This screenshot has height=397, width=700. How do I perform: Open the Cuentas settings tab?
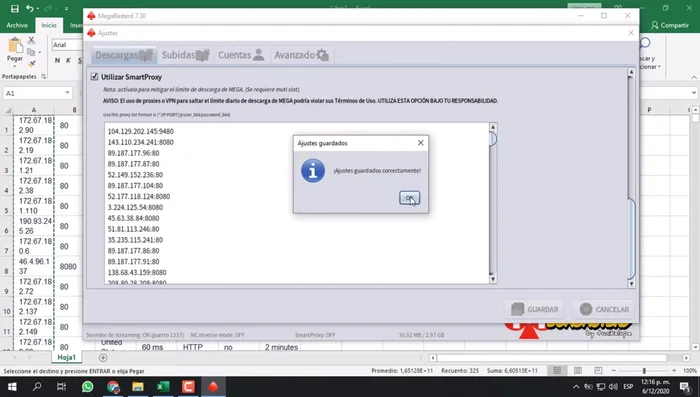click(x=241, y=55)
